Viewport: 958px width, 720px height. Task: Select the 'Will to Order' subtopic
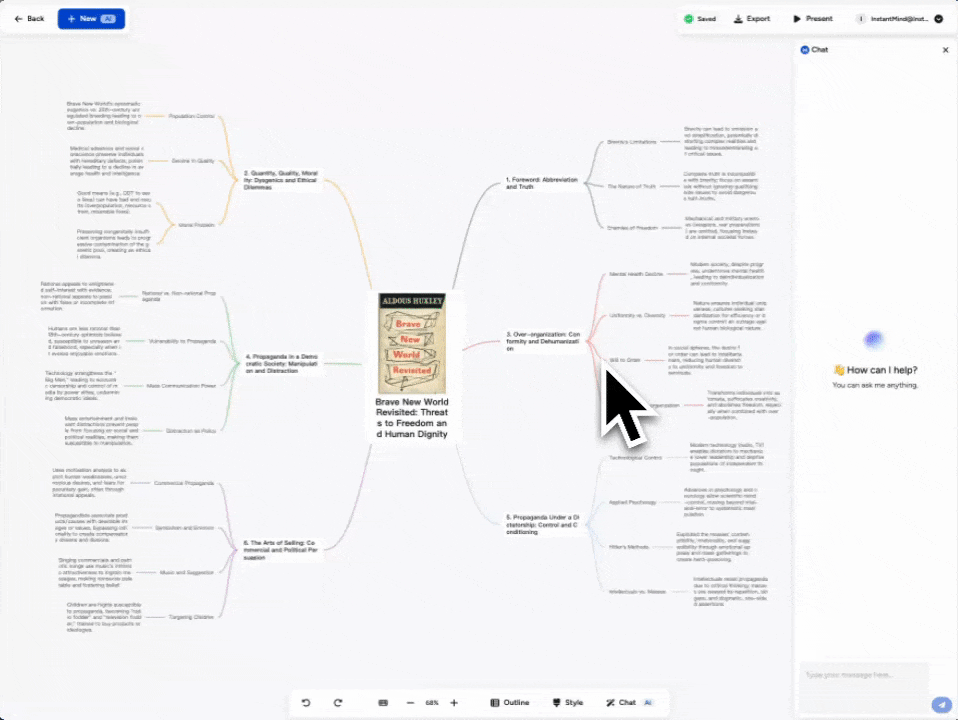click(x=625, y=360)
